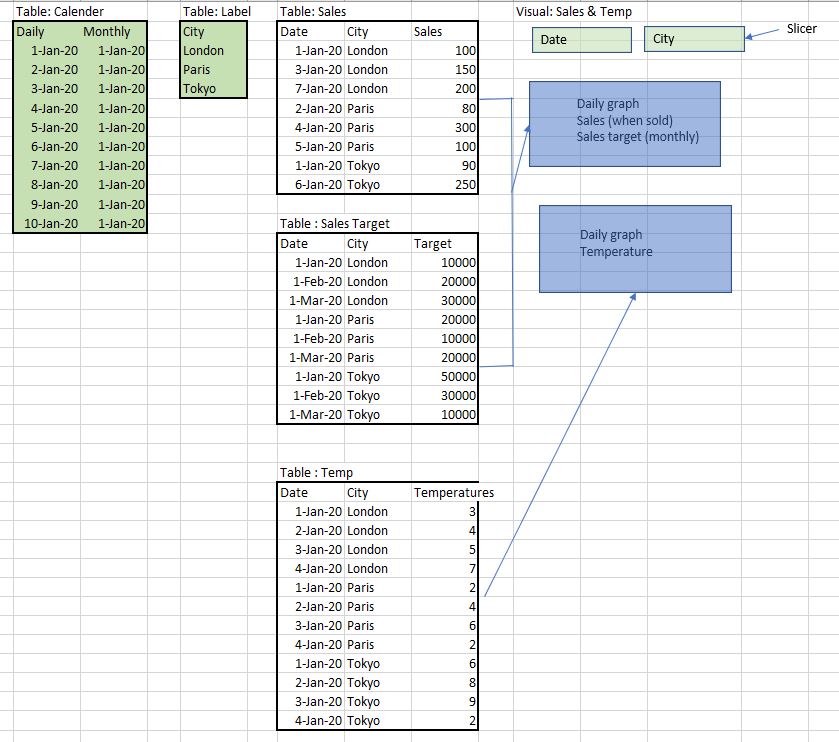Select the sales value 200
Image resolution: width=839 pixels, height=742 pixels.
465,89
